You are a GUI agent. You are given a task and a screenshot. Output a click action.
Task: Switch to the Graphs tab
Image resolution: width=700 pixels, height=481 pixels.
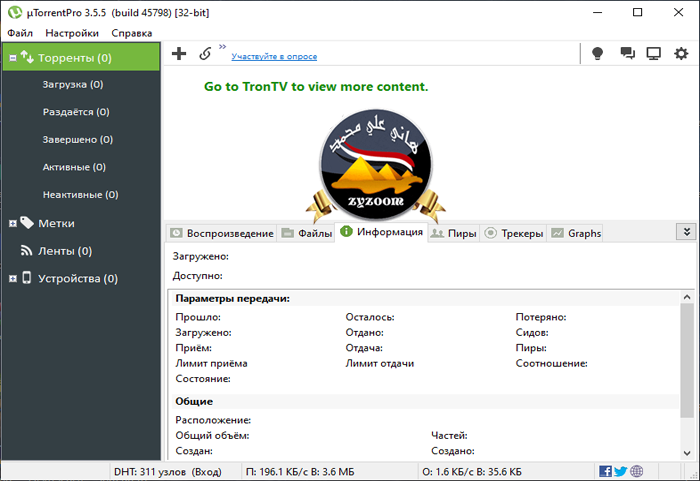576,233
